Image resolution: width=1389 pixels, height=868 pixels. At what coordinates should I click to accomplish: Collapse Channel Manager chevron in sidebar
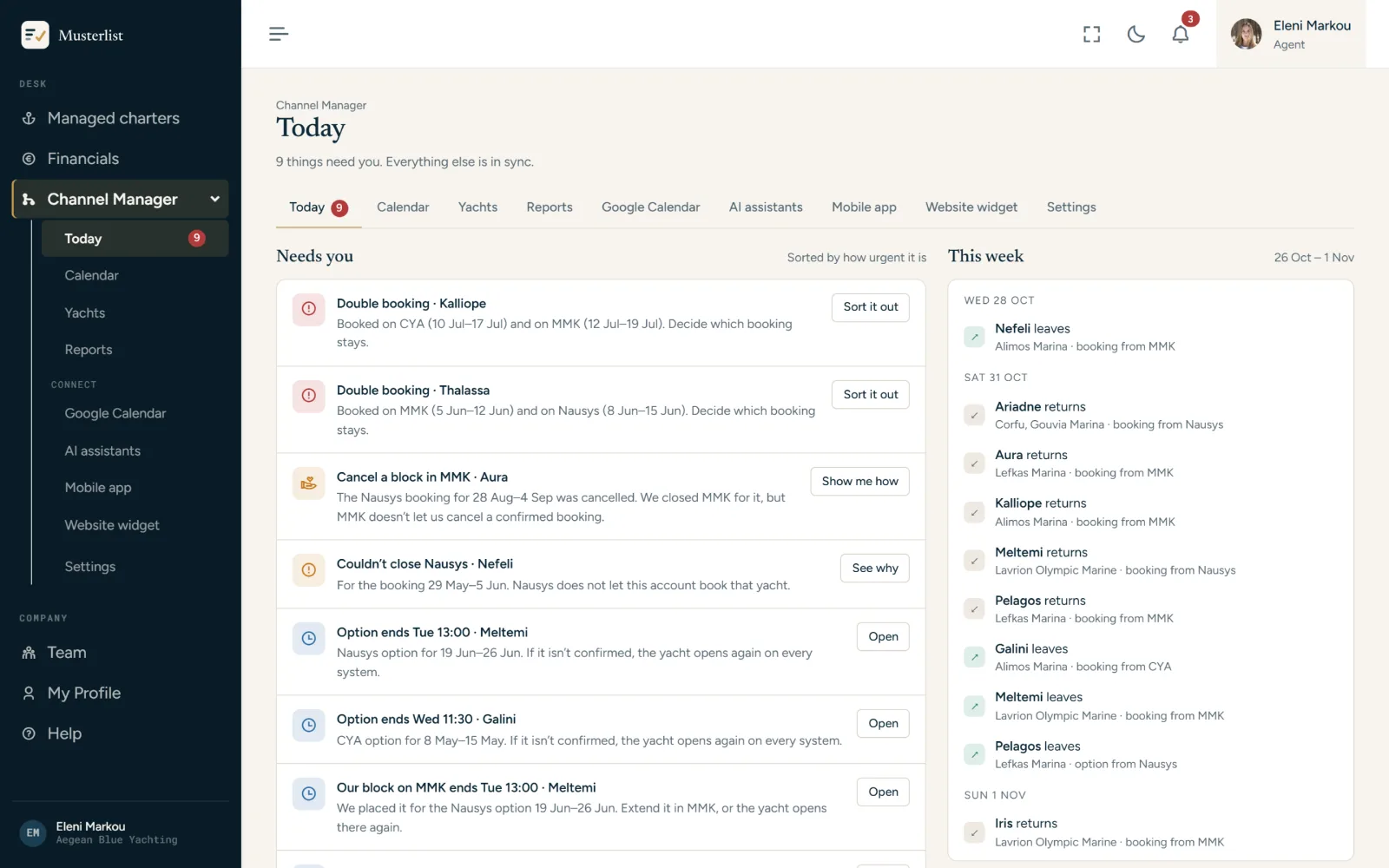point(214,199)
